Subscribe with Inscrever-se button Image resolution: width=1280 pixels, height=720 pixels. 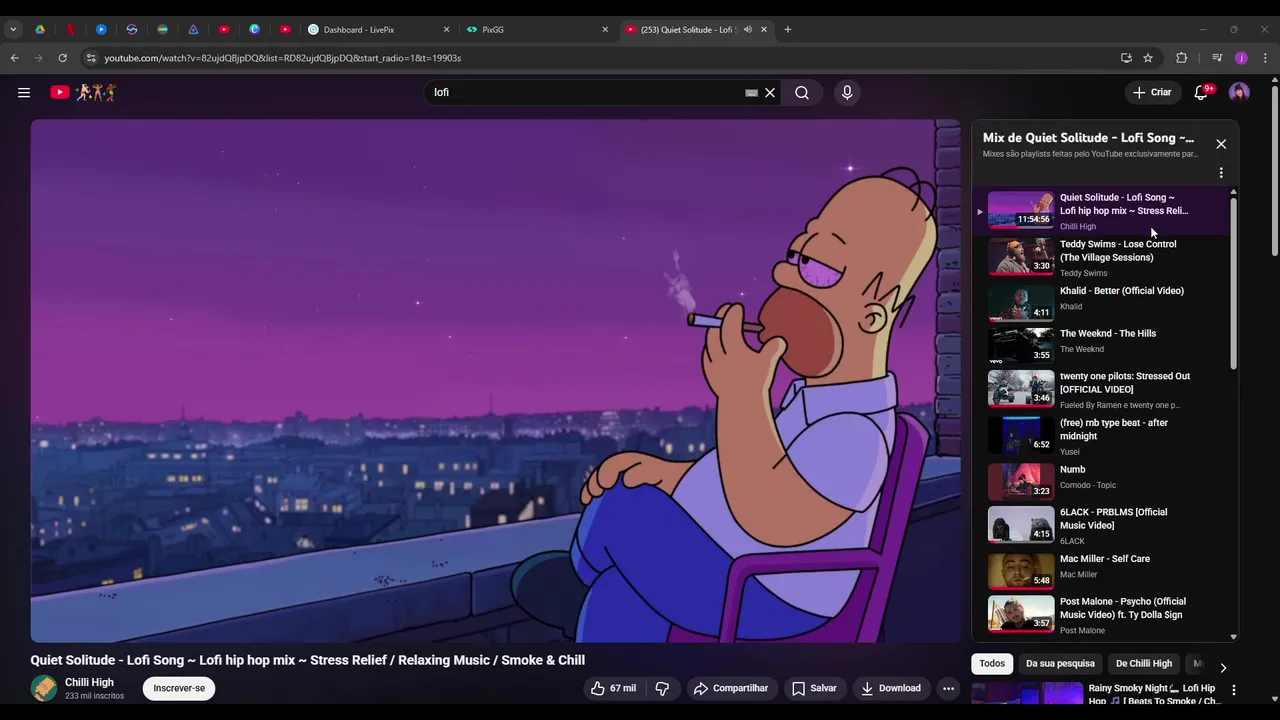point(179,688)
